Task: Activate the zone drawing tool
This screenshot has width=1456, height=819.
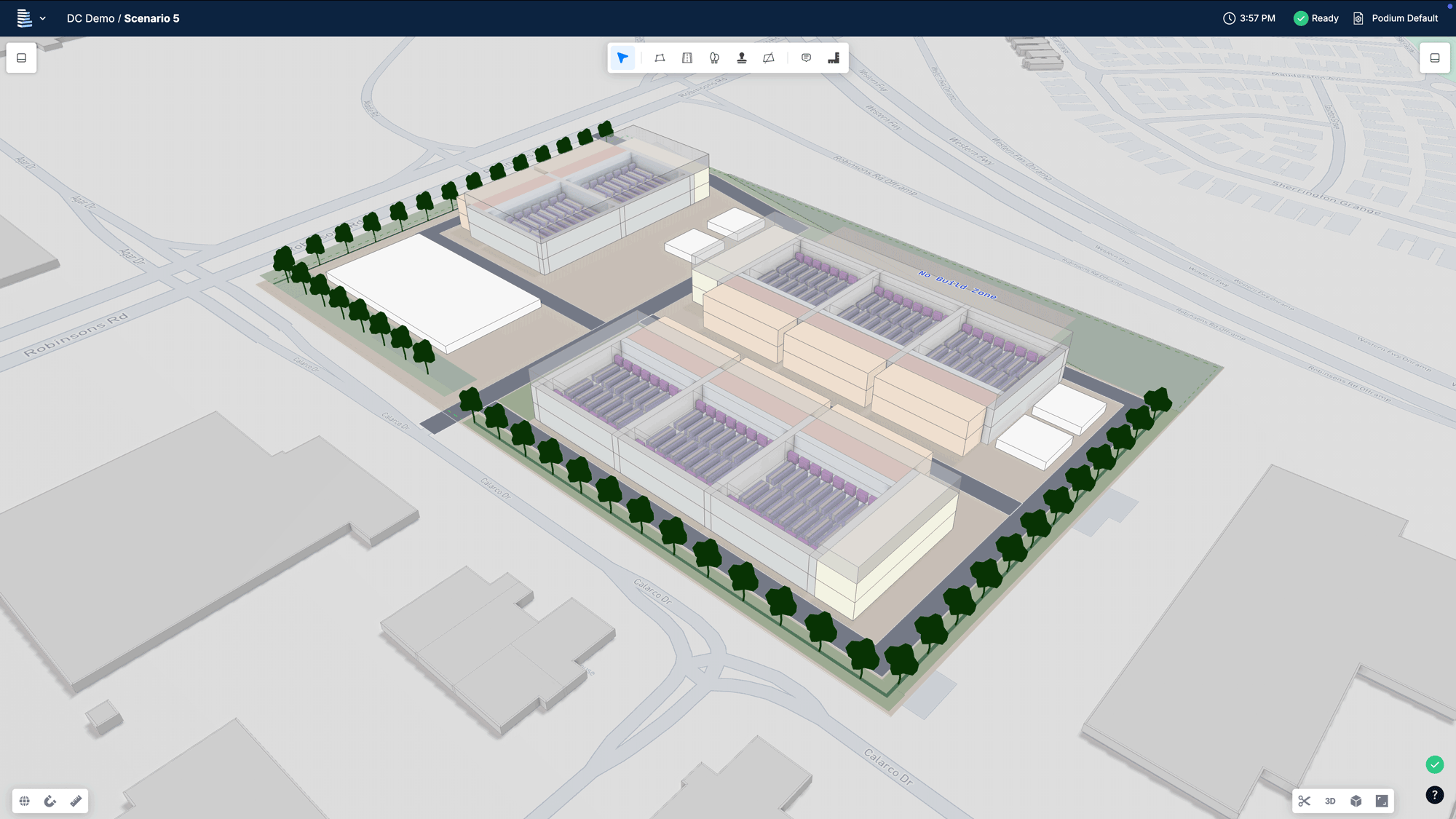Action: (660, 58)
